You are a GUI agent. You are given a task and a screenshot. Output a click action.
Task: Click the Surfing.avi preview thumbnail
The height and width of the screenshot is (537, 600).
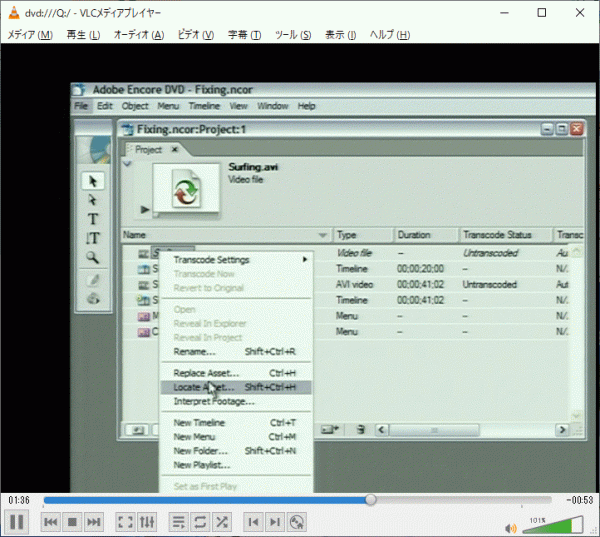pyautogui.click(x=186, y=188)
